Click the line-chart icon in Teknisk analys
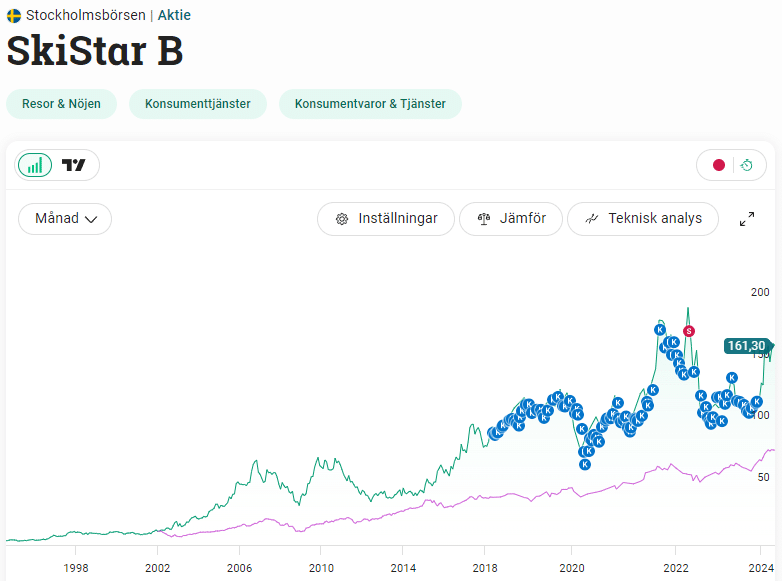The image size is (782, 581). [591, 218]
